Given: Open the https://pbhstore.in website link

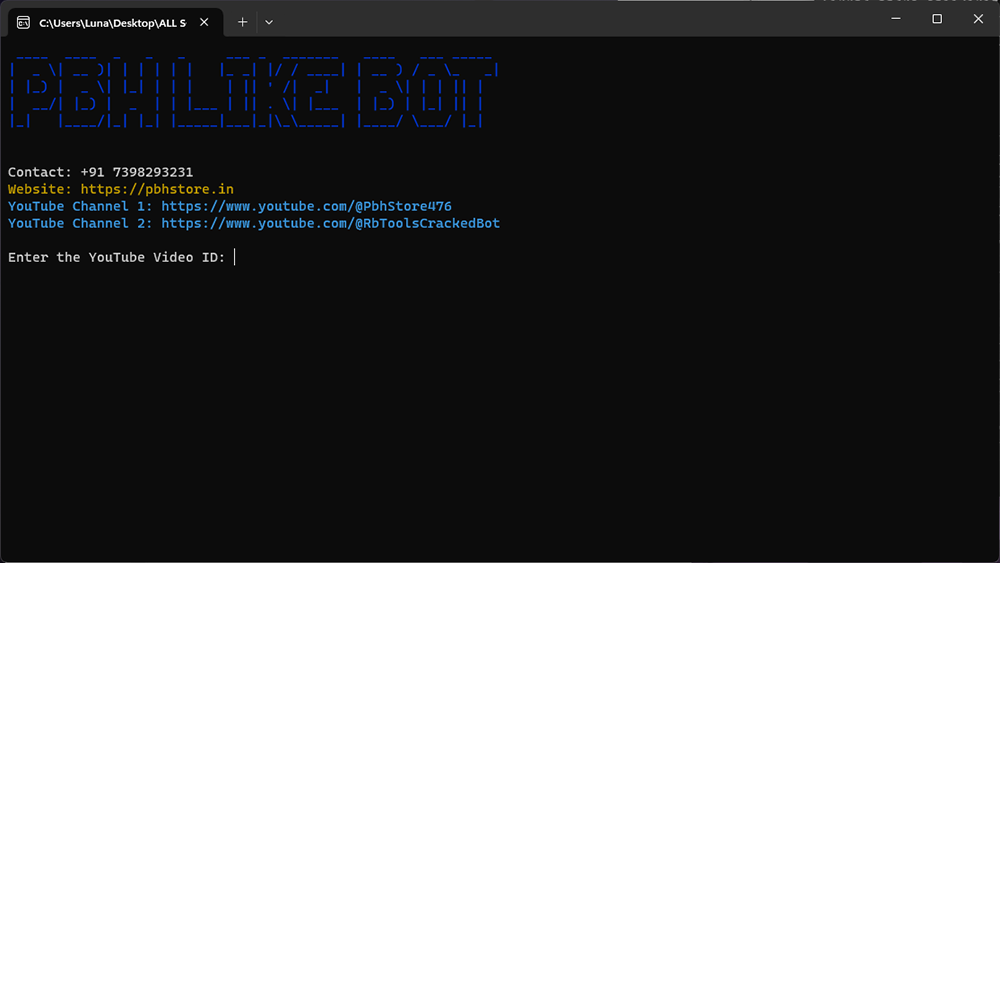Looking at the screenshot, I should (x=157, y=189).
